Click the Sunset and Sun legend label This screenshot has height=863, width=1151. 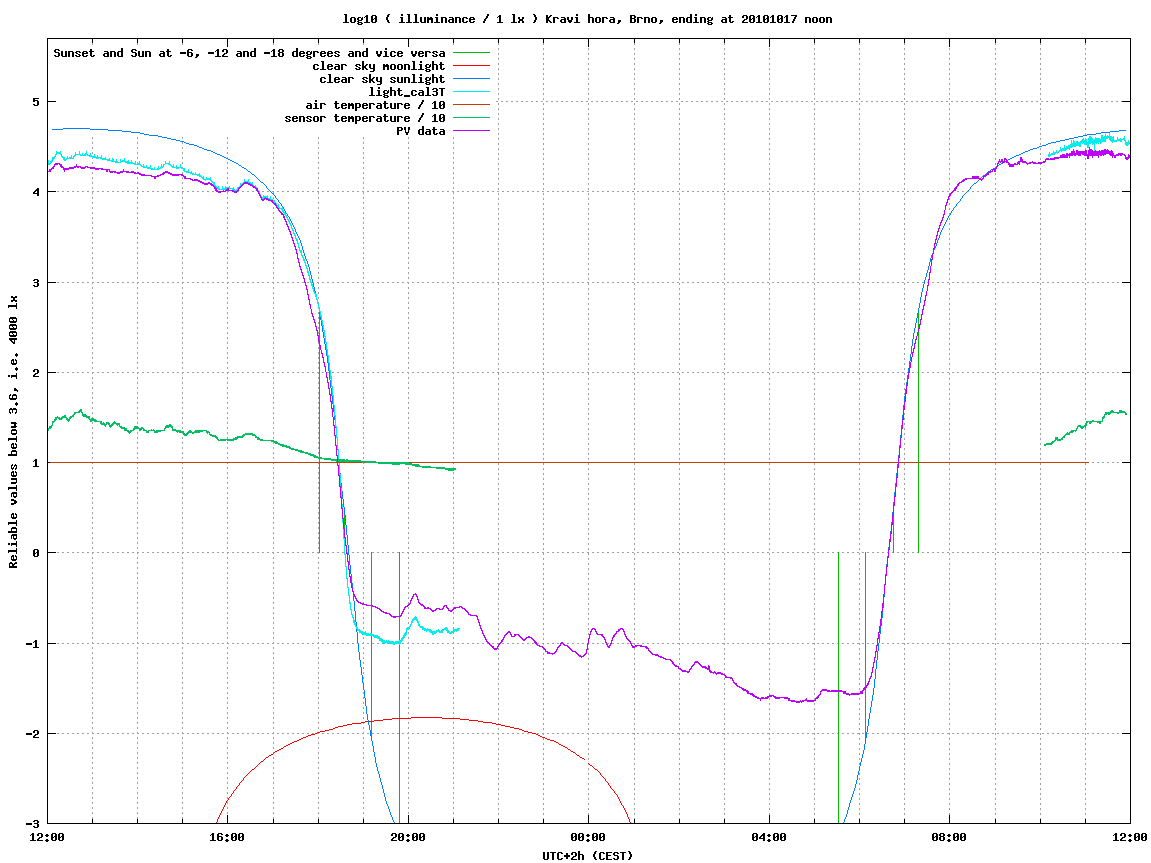coord(250,53)
